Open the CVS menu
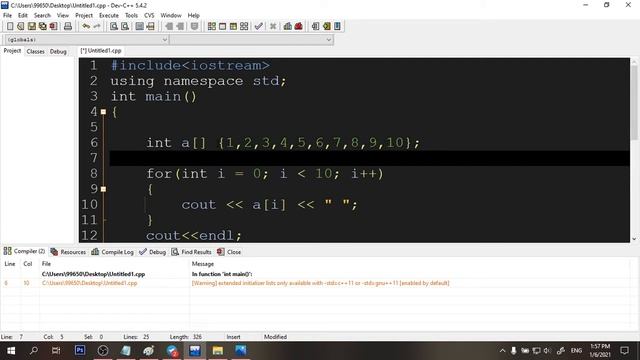640x360 pixels. click(x=149, y=16)
